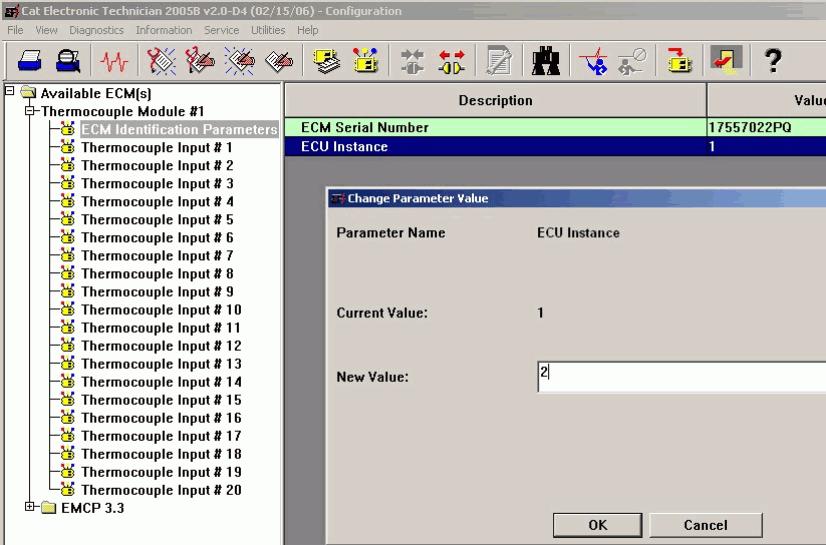Click the Configuration tool ECM icon
This screenshot has height=545, width=826.
[366, 61]
